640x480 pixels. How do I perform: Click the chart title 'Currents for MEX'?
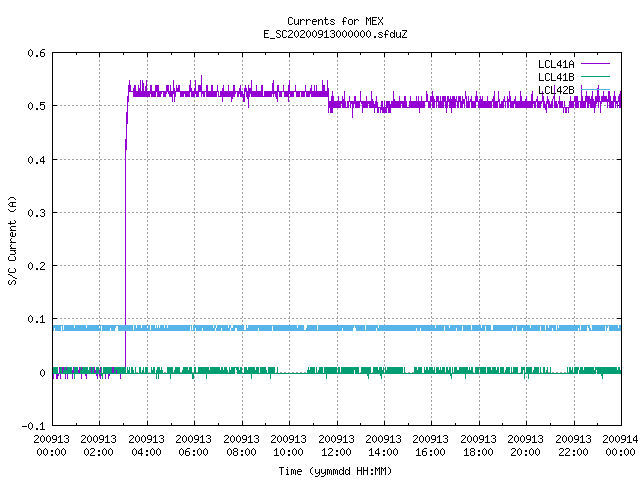[335, 21]
